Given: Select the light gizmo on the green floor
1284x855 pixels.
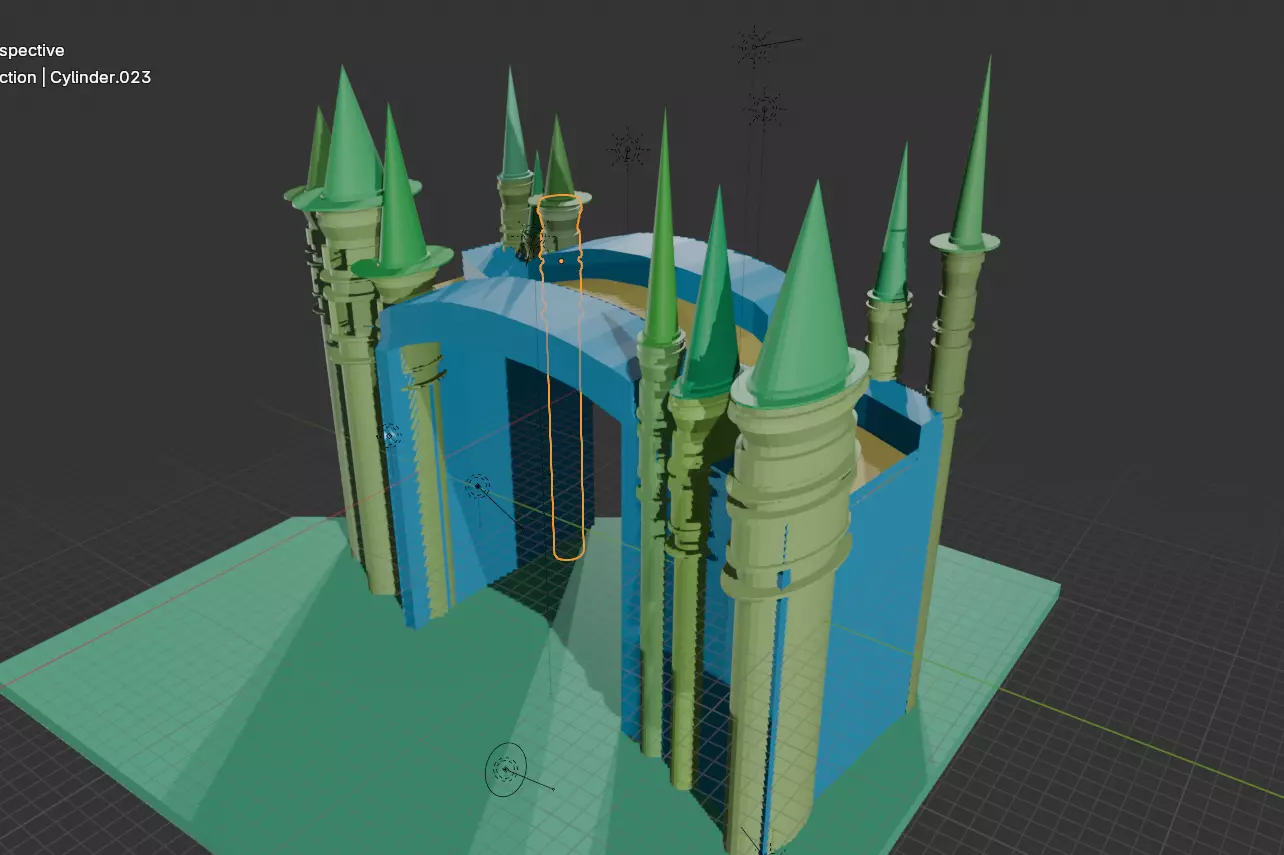Looking at the screenshot, I should pos(507,770).
